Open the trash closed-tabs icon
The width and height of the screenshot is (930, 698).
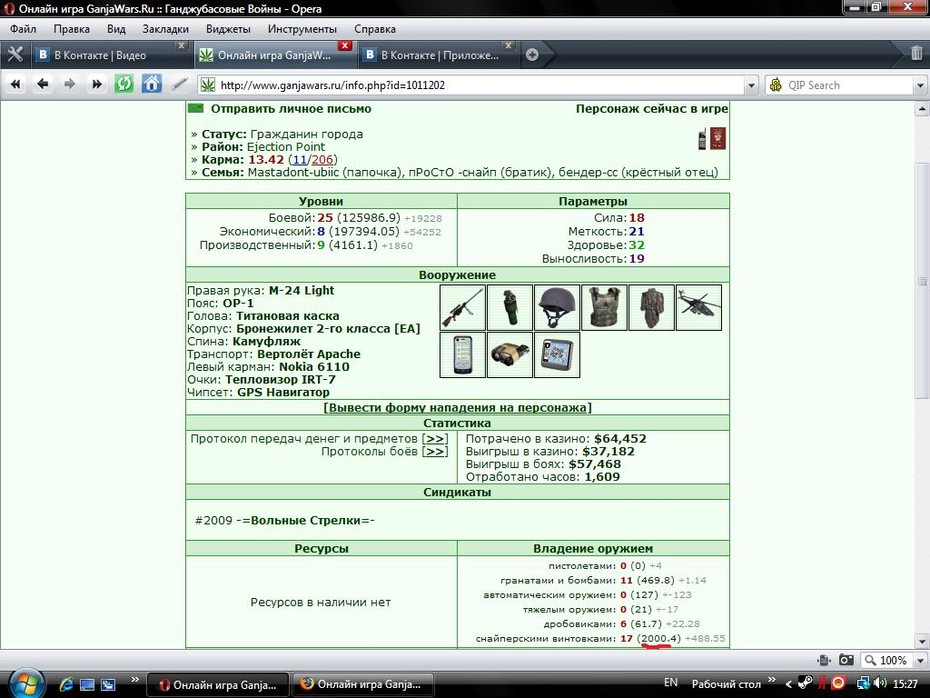tap(916, 54)
